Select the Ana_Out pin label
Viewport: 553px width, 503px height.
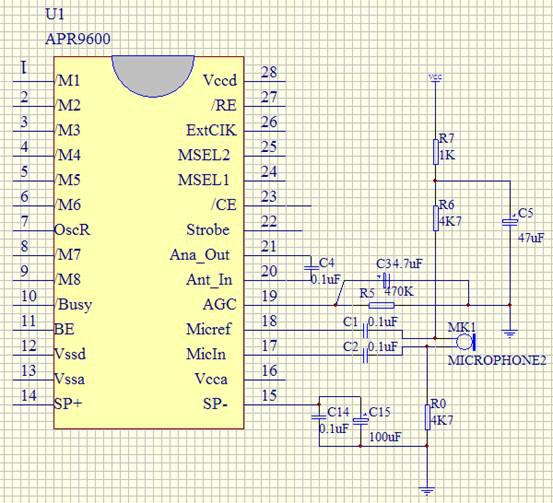click(200, 255)
